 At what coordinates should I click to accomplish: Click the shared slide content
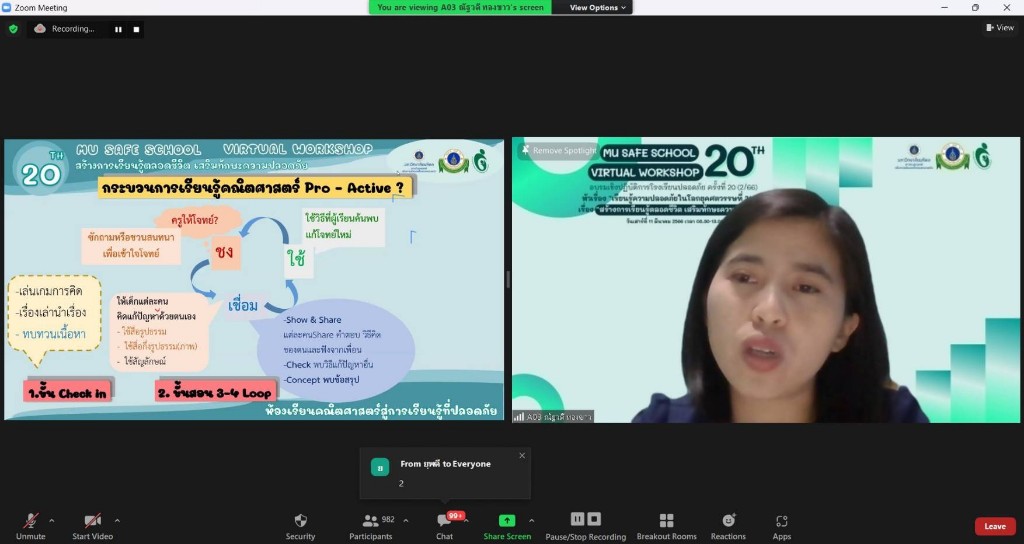[254, 280]
